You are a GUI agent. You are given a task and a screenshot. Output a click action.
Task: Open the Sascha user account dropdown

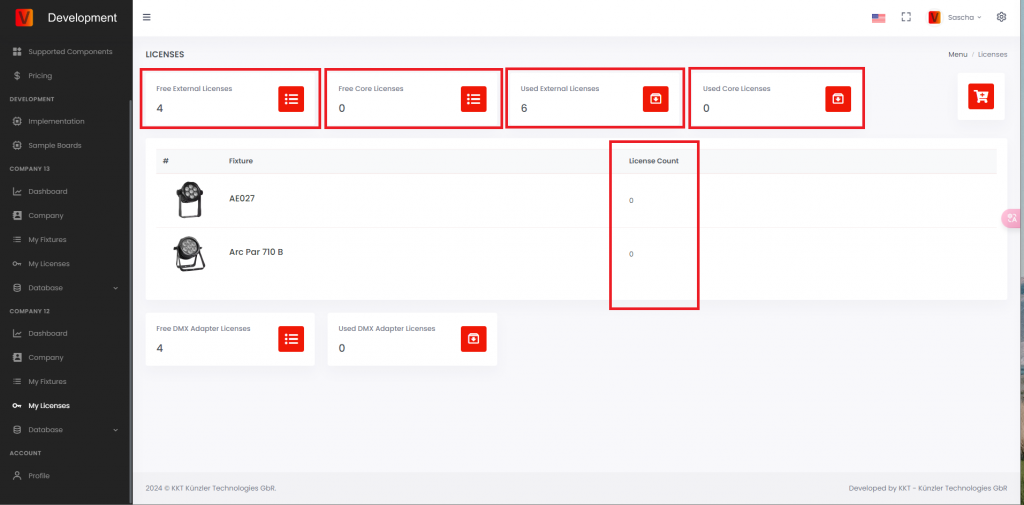point(955,17)
